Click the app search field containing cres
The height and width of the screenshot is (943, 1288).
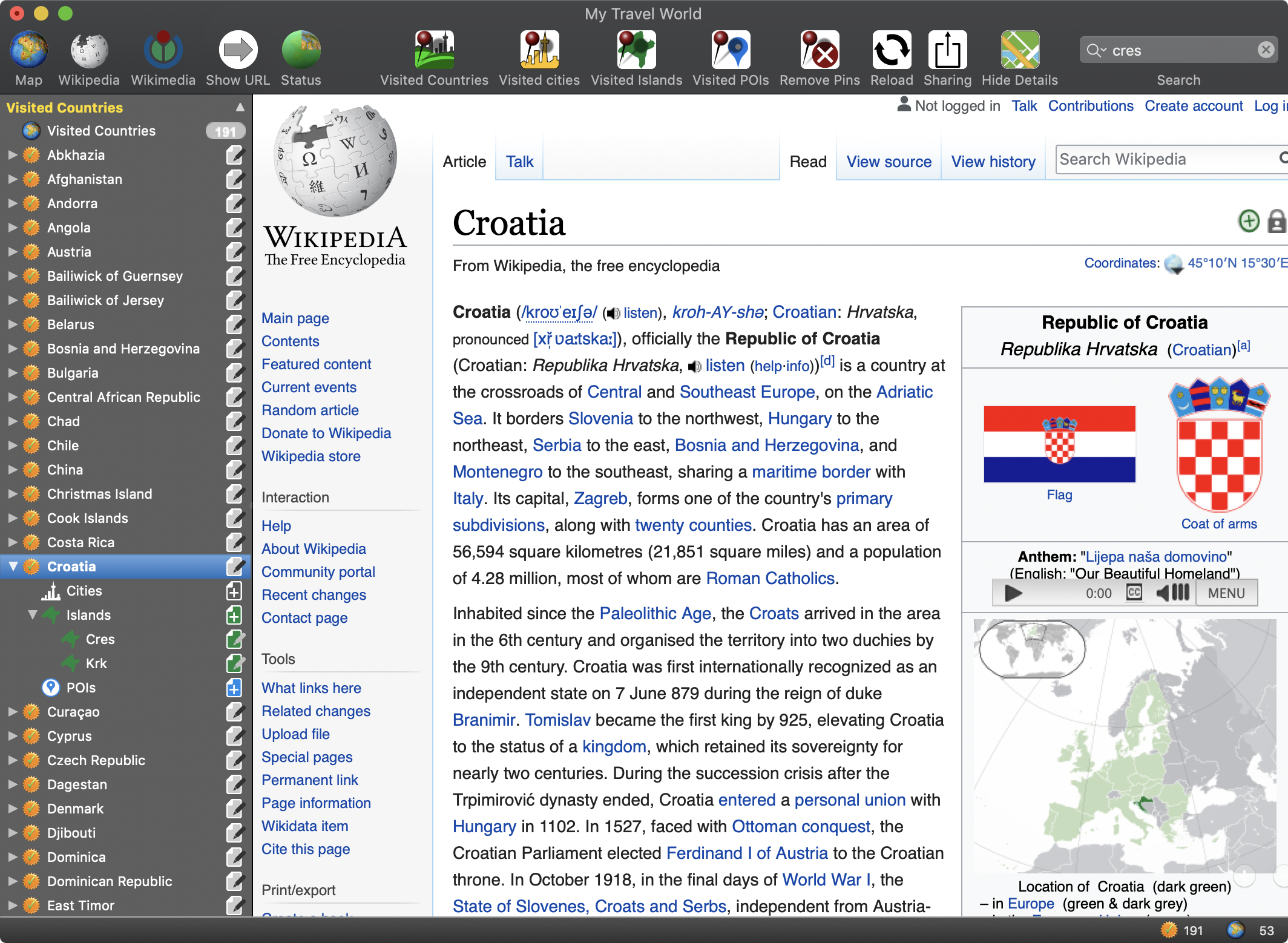(x=1178, y=50)
